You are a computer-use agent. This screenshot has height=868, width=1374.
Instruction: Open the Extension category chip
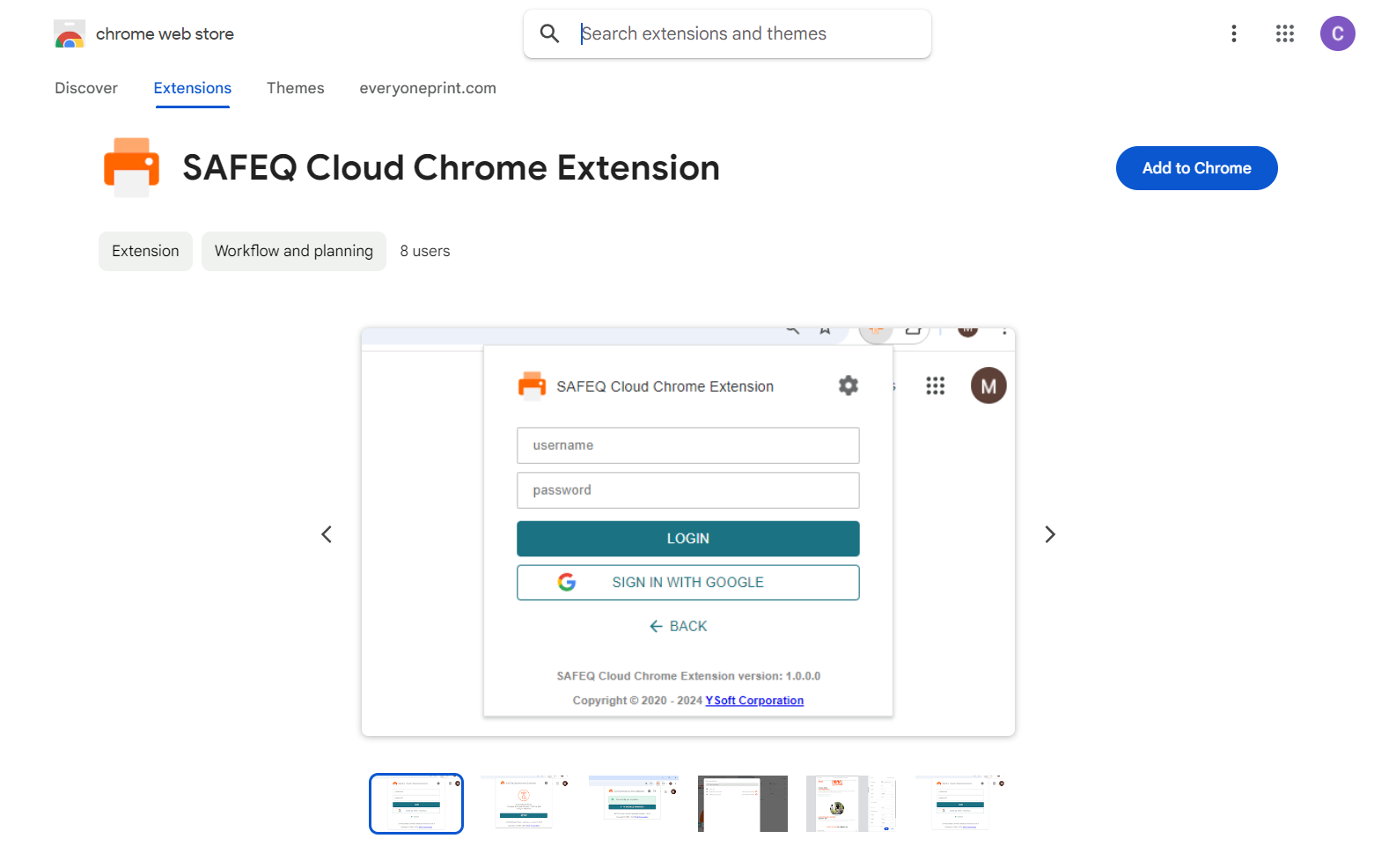(x=145, y=251)
